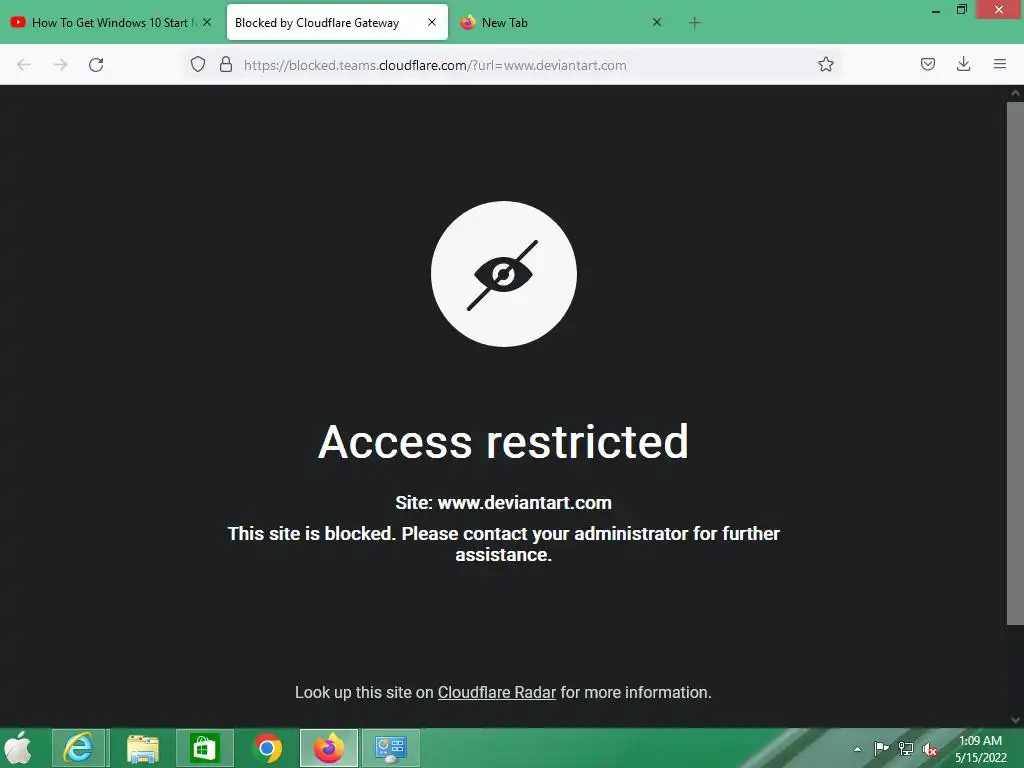
Task: Bookmark this page with the star
Action: pos(825,64)
